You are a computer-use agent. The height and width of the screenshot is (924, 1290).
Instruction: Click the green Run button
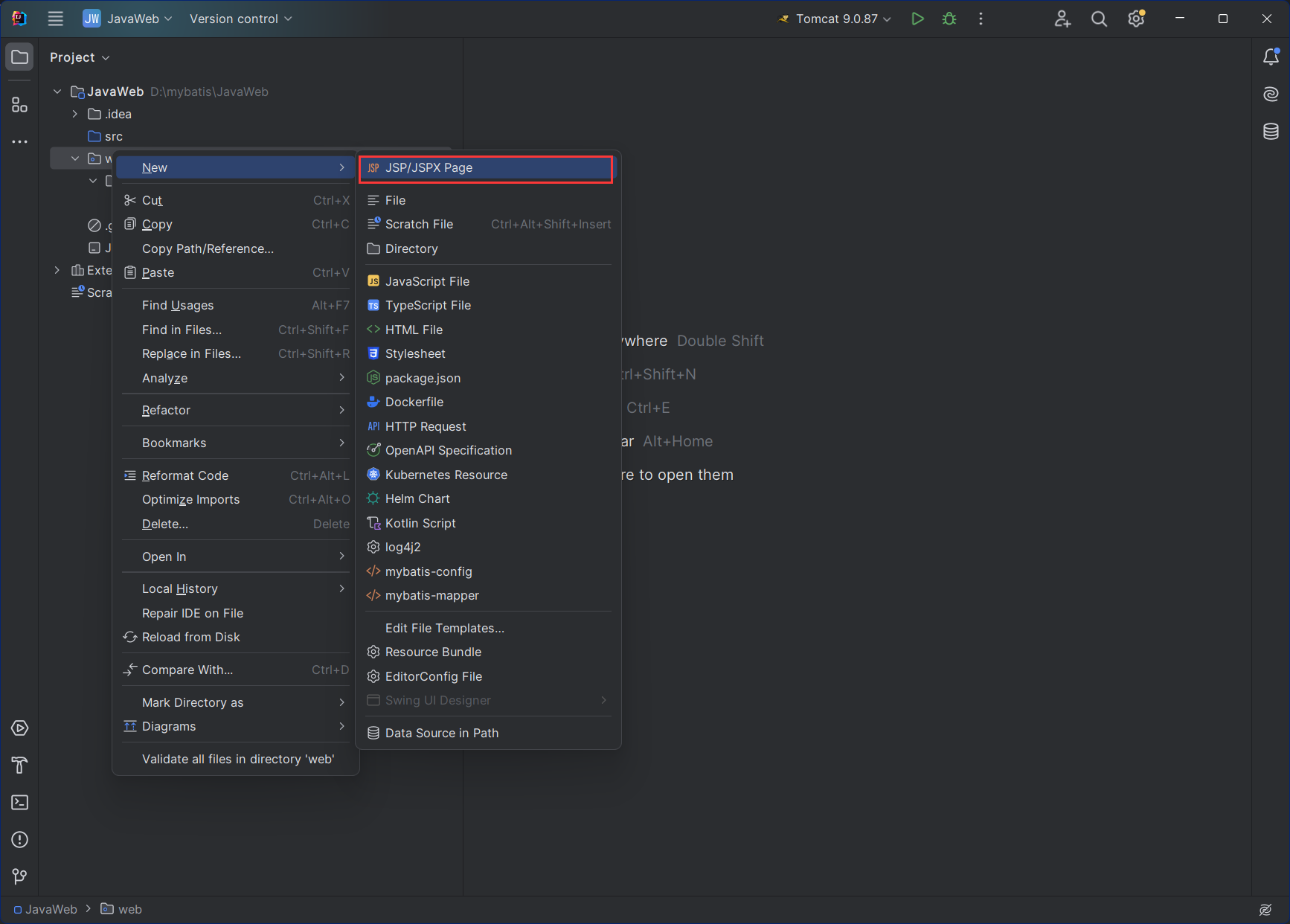click(x=917, y=19)
